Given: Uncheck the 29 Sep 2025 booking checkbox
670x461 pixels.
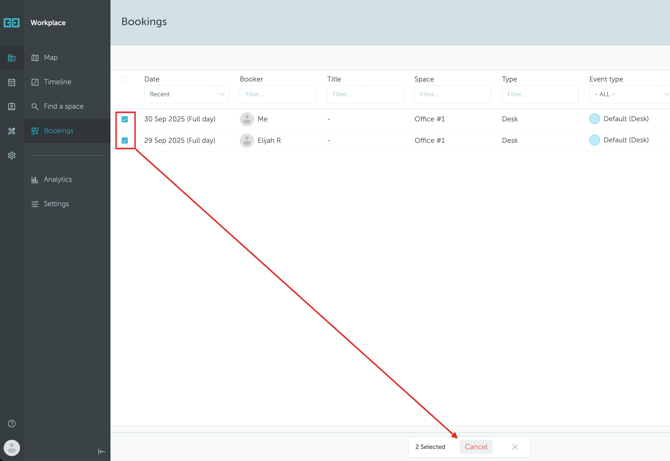Looking at the screenshot, I should pyautogui.click(x=125, y=141).
